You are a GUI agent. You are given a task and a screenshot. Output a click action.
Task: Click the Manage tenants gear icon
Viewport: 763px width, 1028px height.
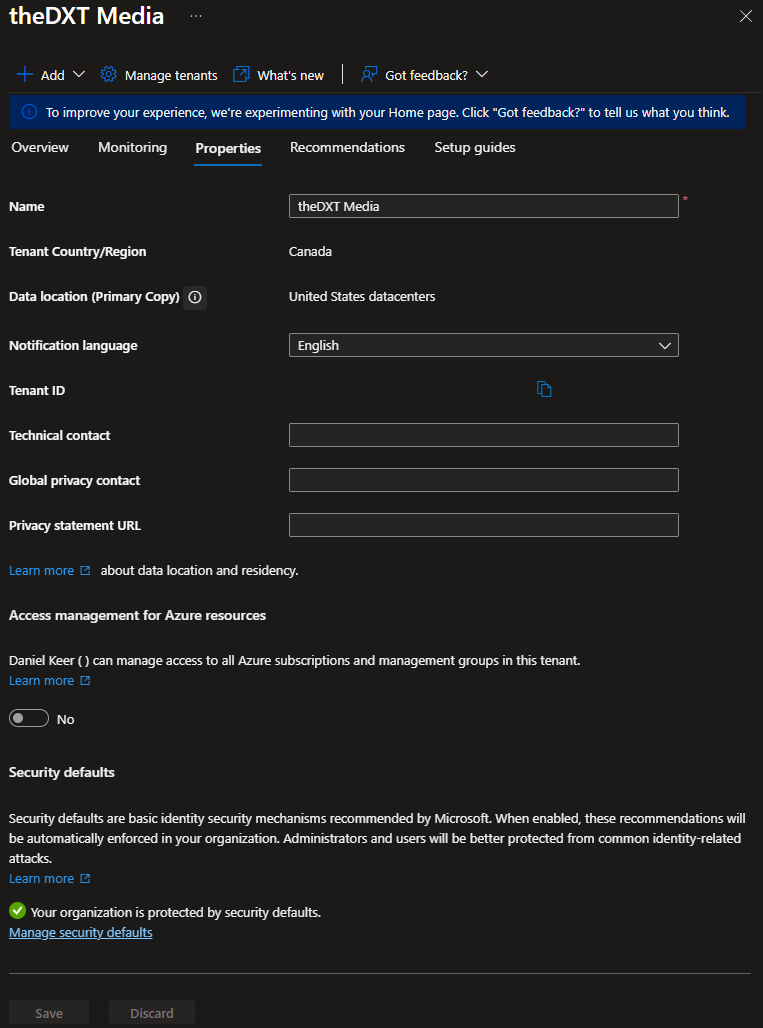tap(108, 74)
